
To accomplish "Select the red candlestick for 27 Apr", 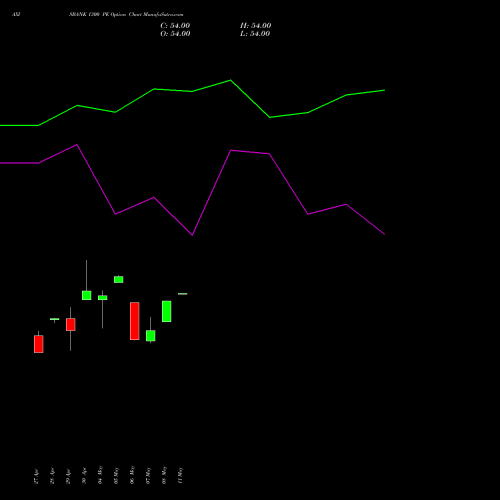I will (x=39, y=344).
